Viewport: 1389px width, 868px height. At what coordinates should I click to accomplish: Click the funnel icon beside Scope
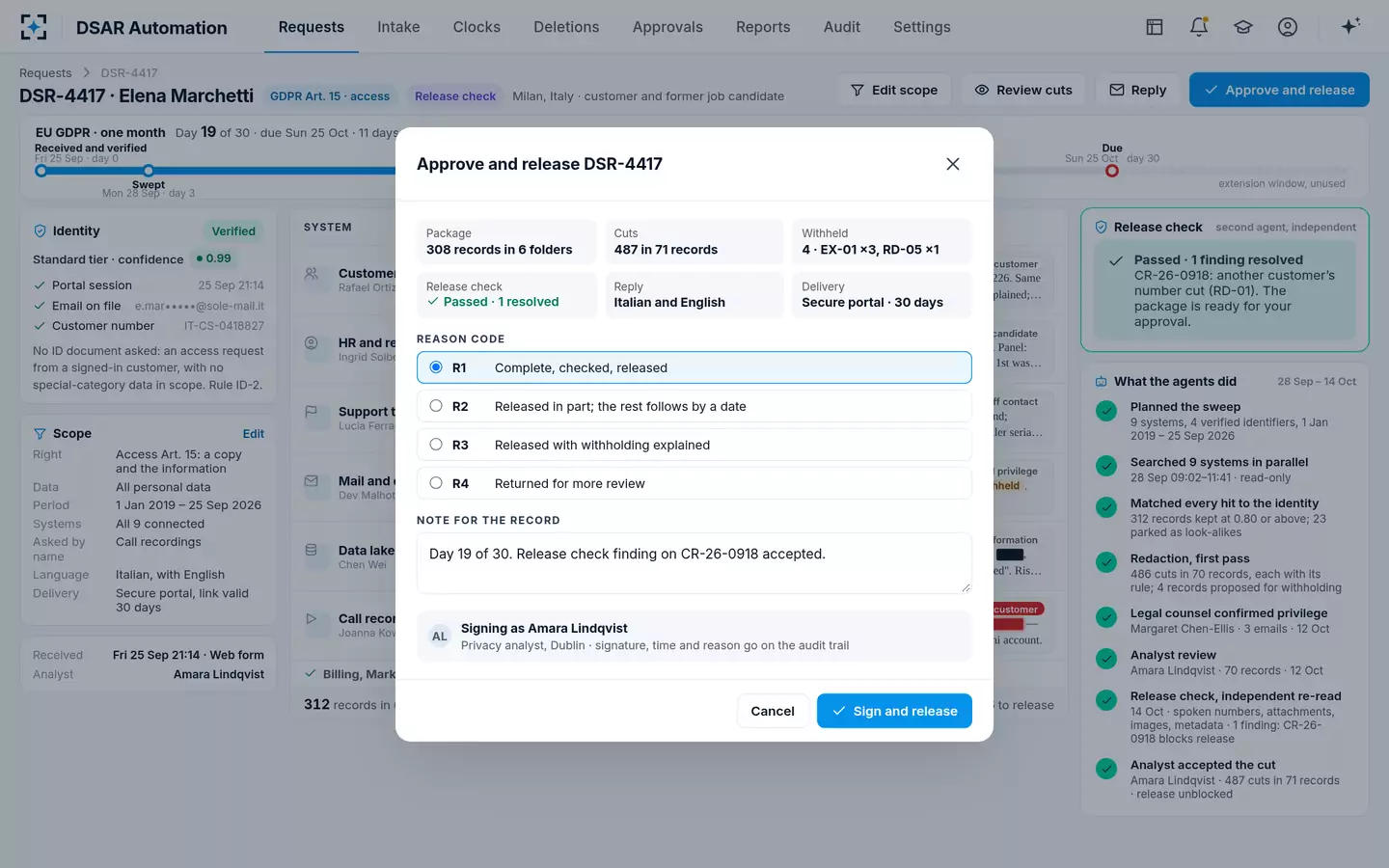[41, 434]
